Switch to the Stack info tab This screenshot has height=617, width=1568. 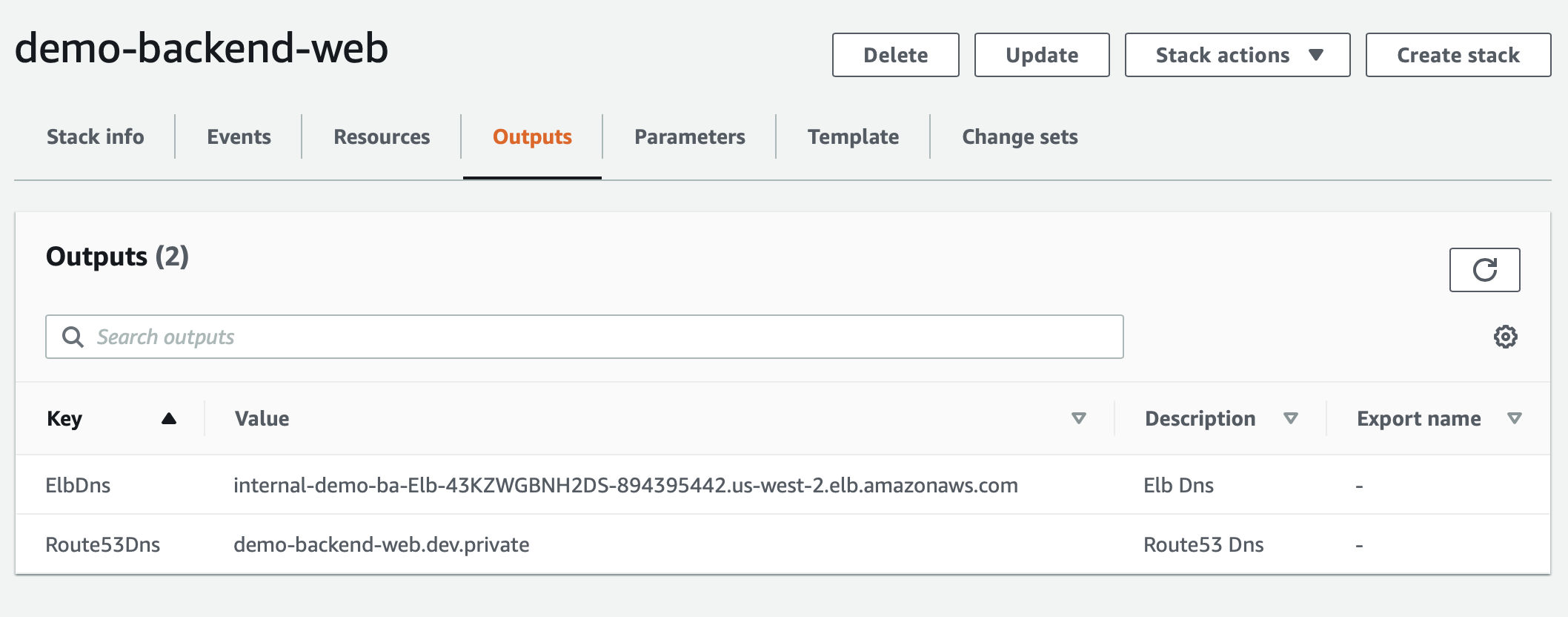[96, 137]
